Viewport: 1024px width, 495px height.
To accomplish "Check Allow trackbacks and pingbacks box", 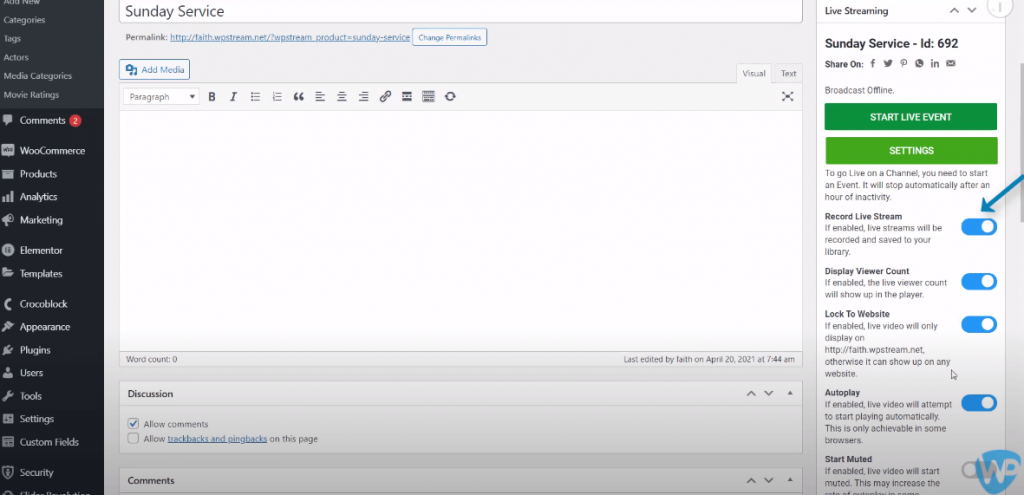I will click(134, 438).
